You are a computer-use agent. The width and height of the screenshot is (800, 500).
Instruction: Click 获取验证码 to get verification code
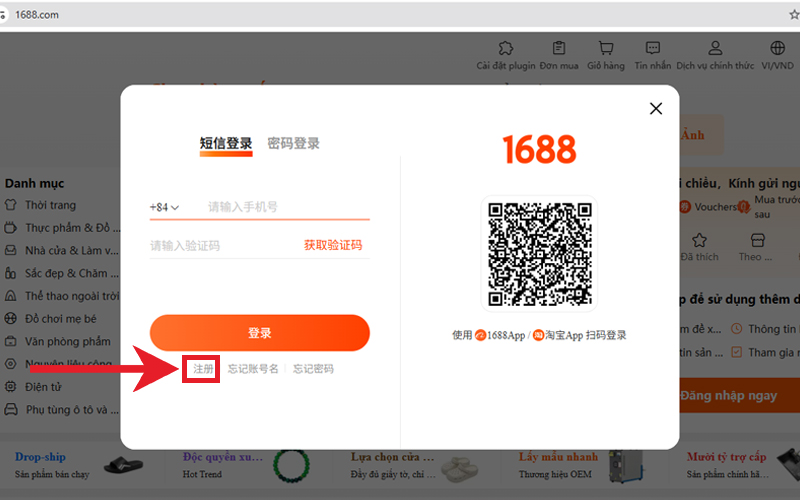[333, 245]
